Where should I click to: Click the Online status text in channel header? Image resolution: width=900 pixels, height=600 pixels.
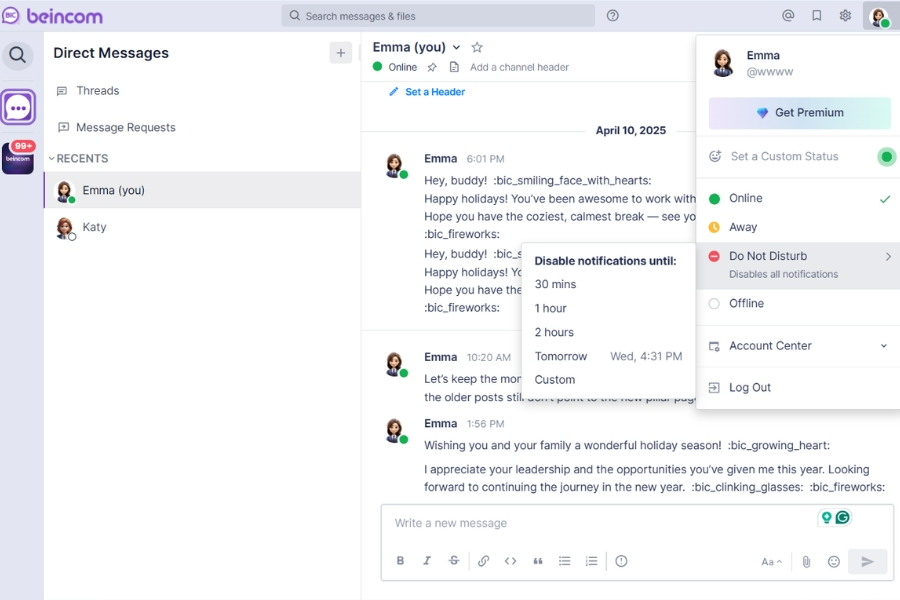[402, 67]
